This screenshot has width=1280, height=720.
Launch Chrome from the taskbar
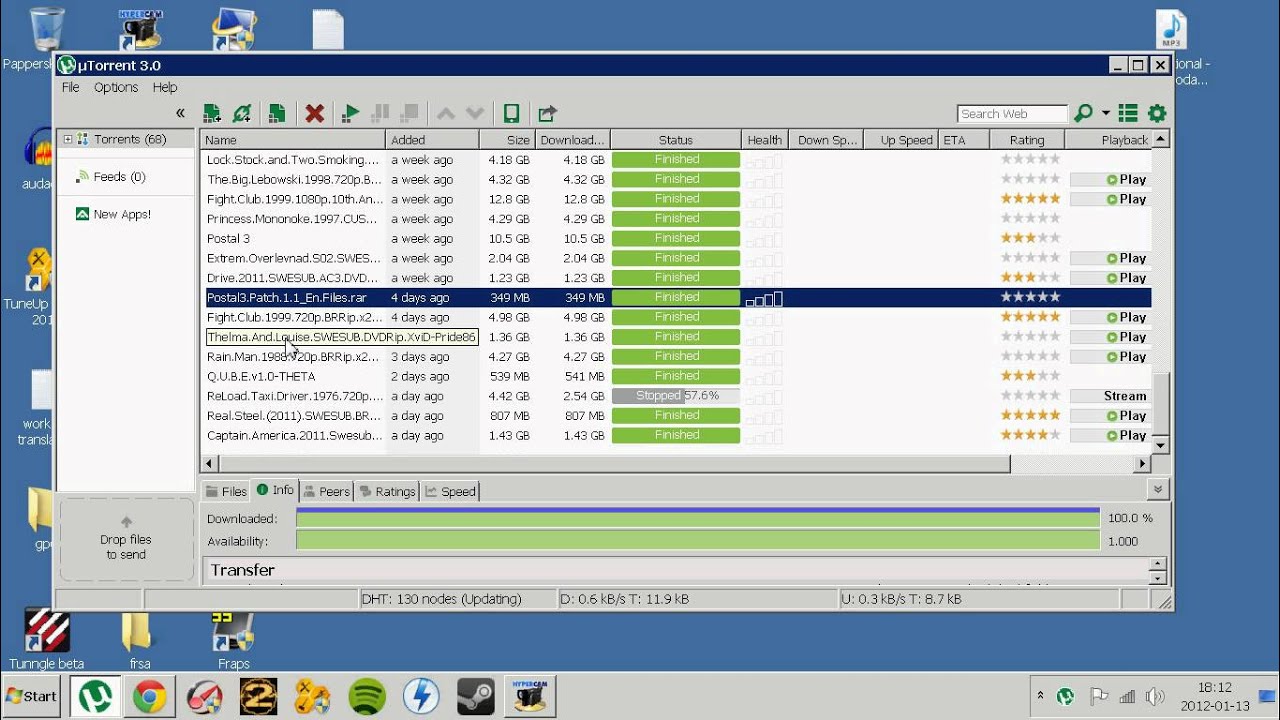(x=150, y=696)
